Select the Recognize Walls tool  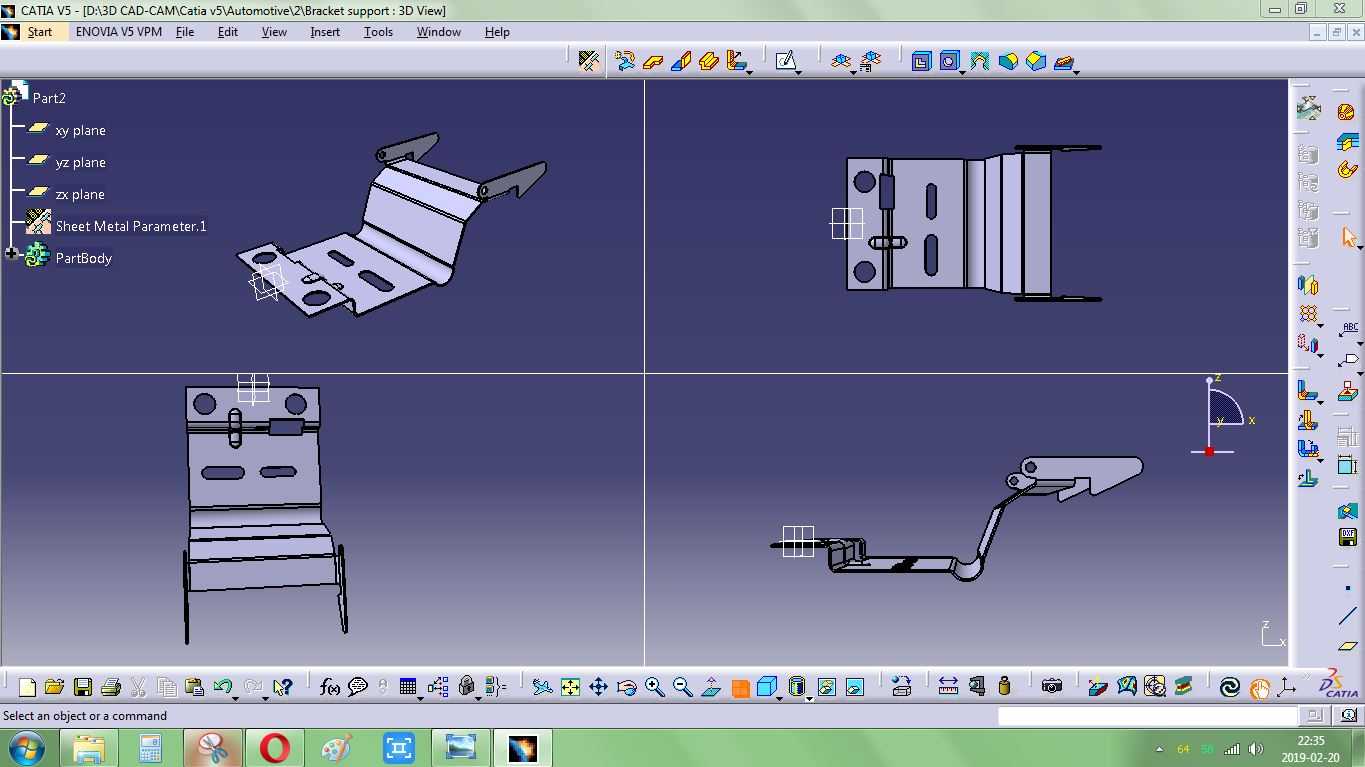(626, 61)
